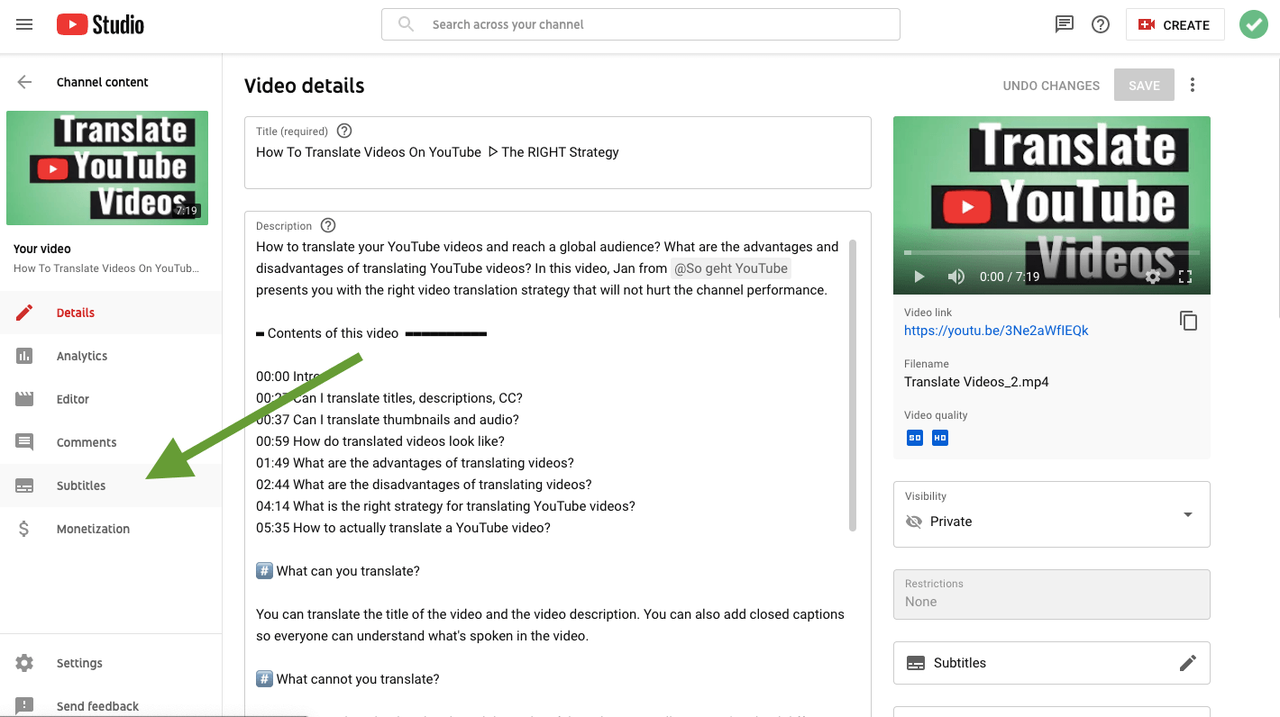Click the Subtitles card icon on right
1280x717 pixels.
915,663
